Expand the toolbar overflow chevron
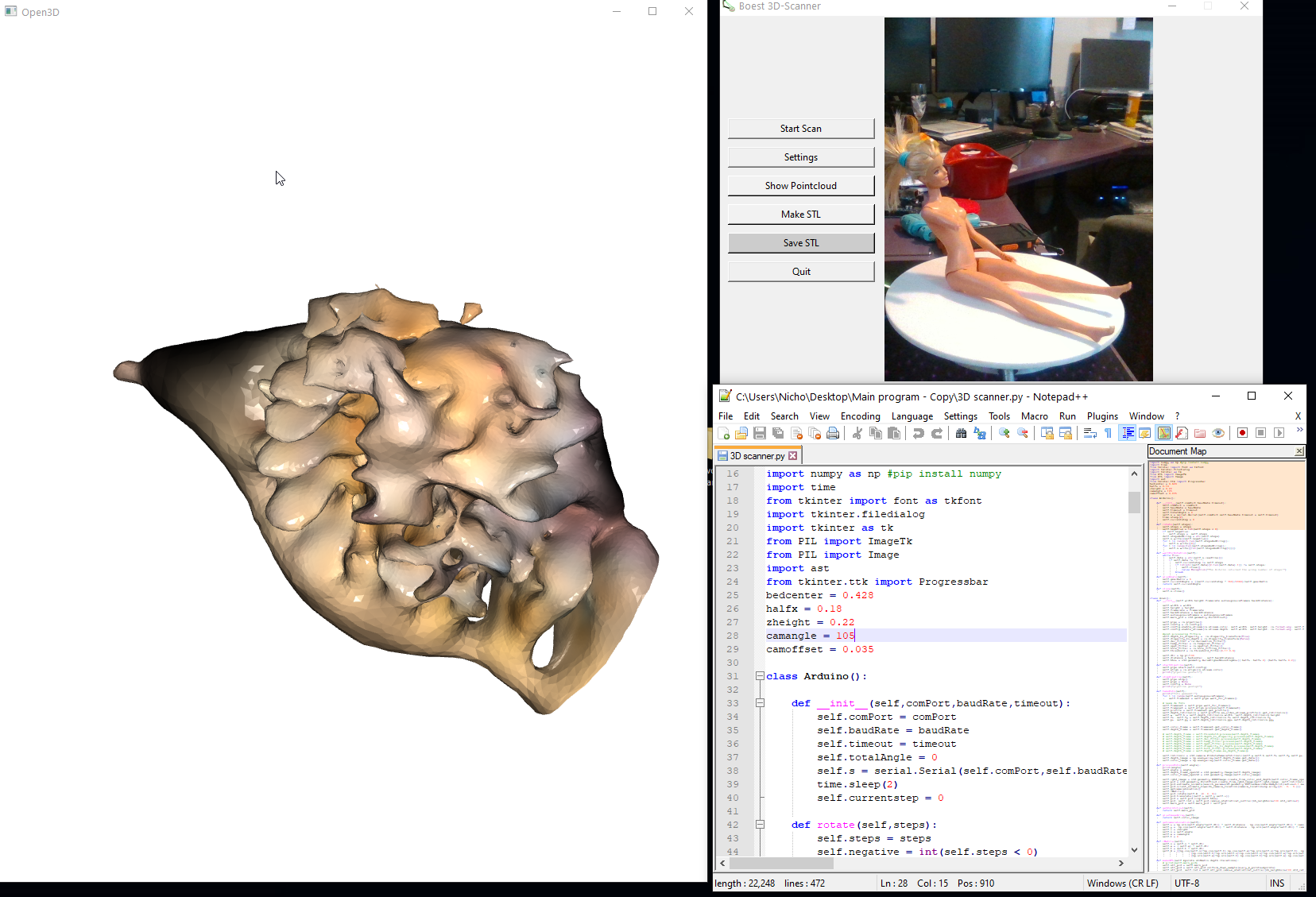This screenshot has height=897, width=1316. [1299, 429]
